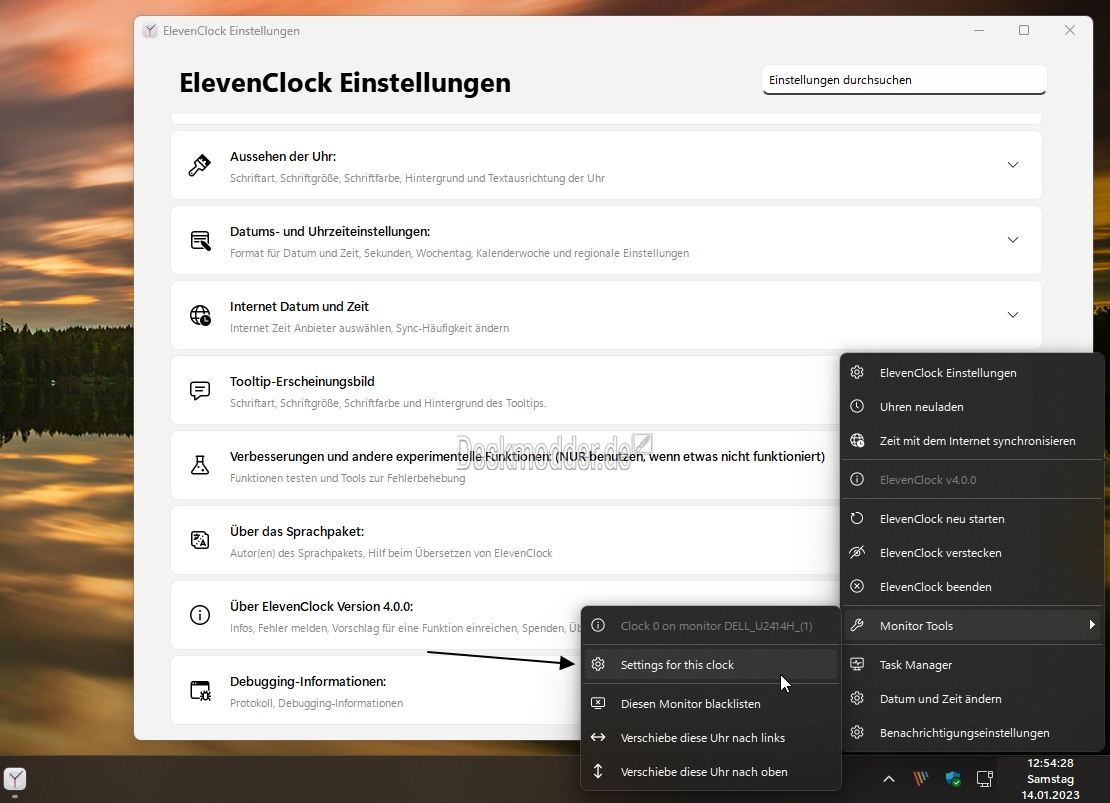Click the speech bubble icon of Tooltip-Erscheinungsbild

click(200, 390)
